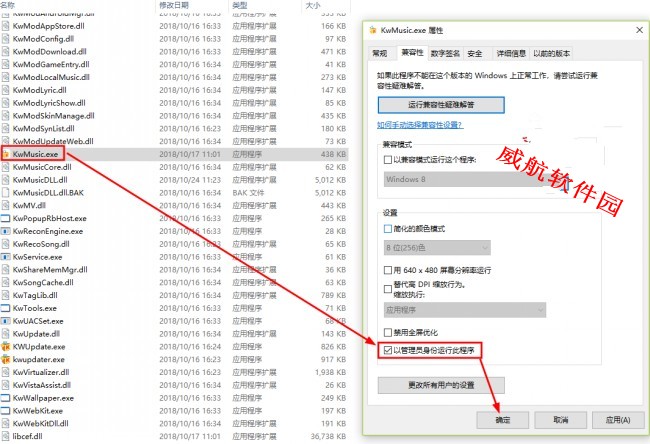Click the KwReconEngine.exe file icon
This screenshot has height=444, width=650.
coord(5,231)
